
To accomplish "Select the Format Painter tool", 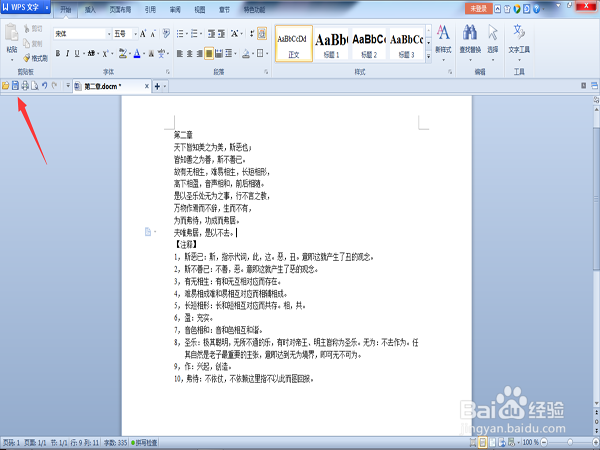I will [36, 58].
